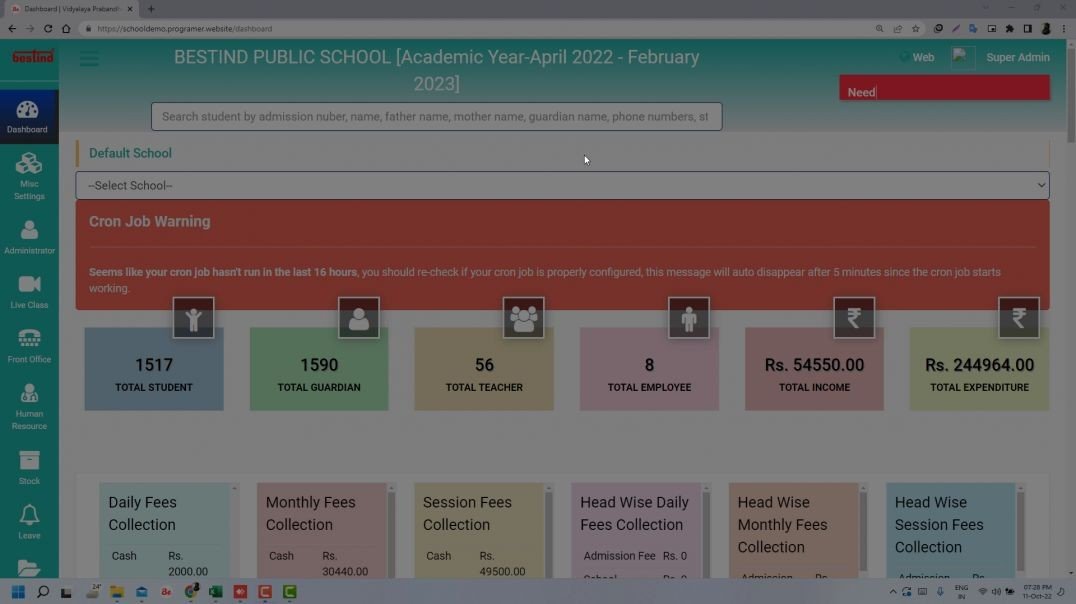Switch to the Dashboard browser tab

[x=70, y=8]
